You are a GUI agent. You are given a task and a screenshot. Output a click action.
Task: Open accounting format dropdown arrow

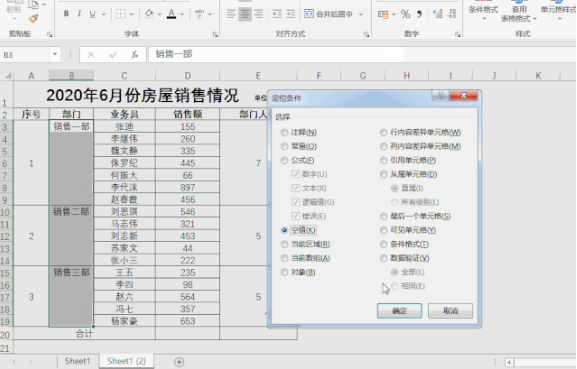[393, 14]
